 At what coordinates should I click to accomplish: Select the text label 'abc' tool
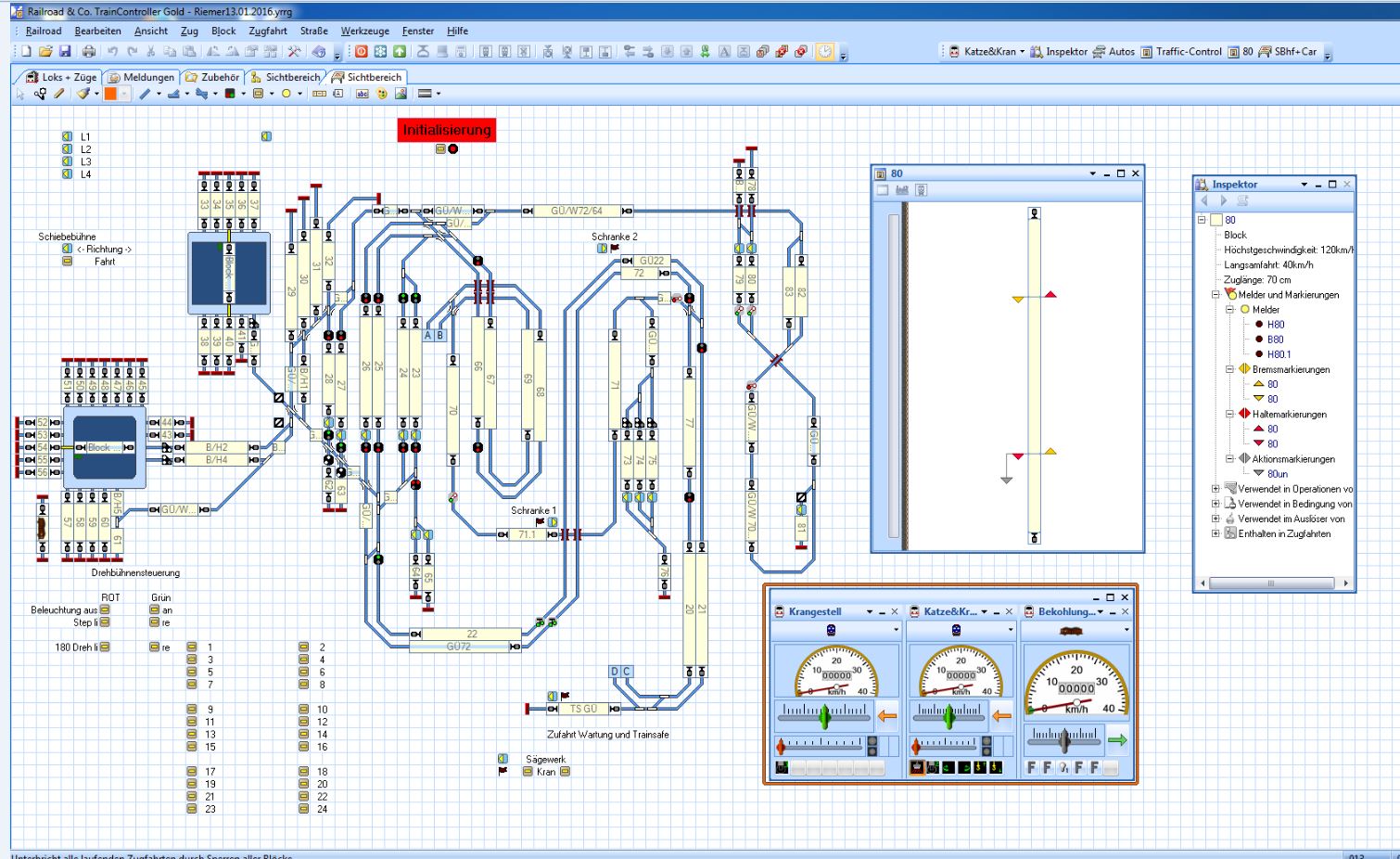(x=363, y=94)
